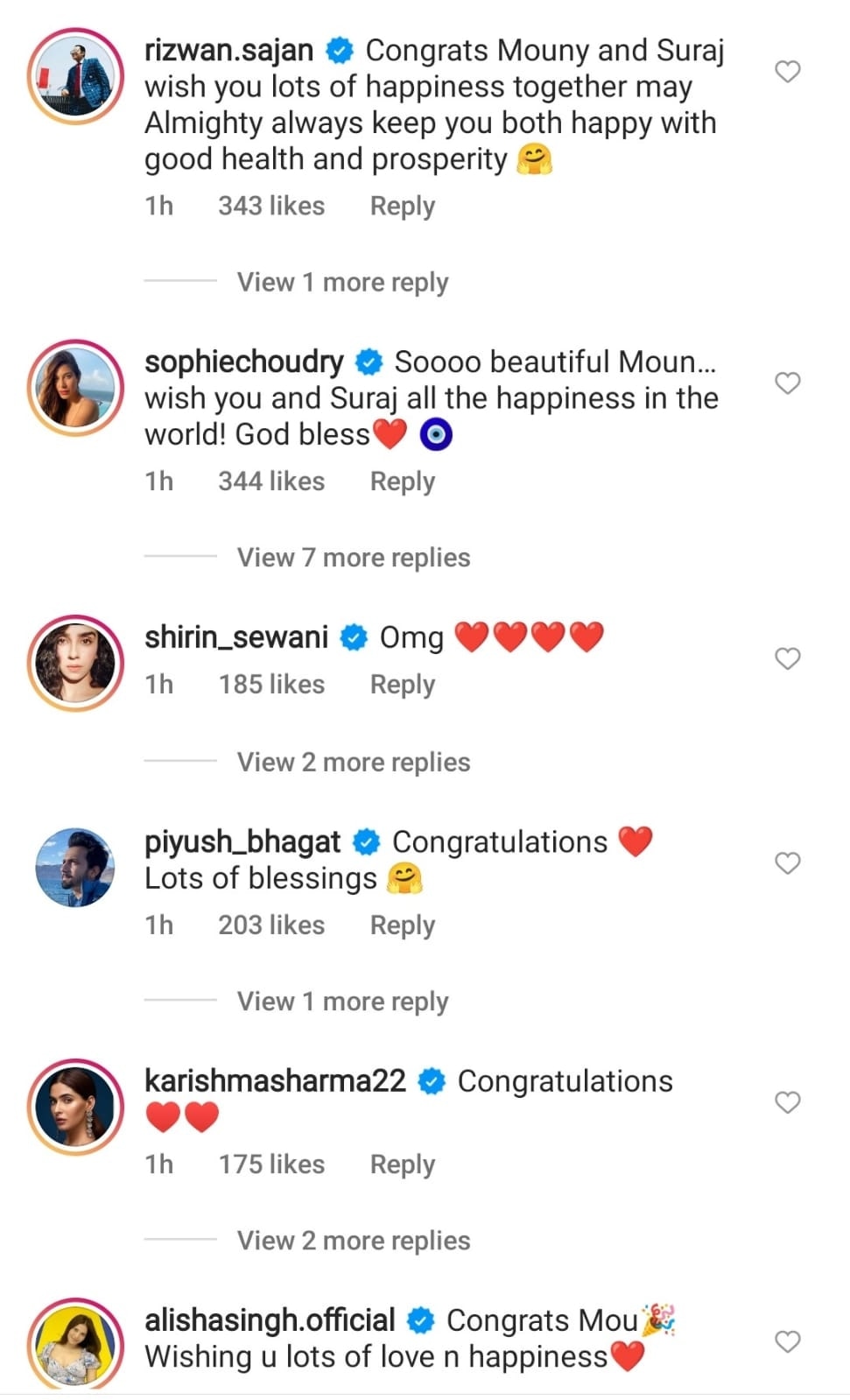
Task: Like rizwan.sajan's comment with the heart
Action: (788, 72)
